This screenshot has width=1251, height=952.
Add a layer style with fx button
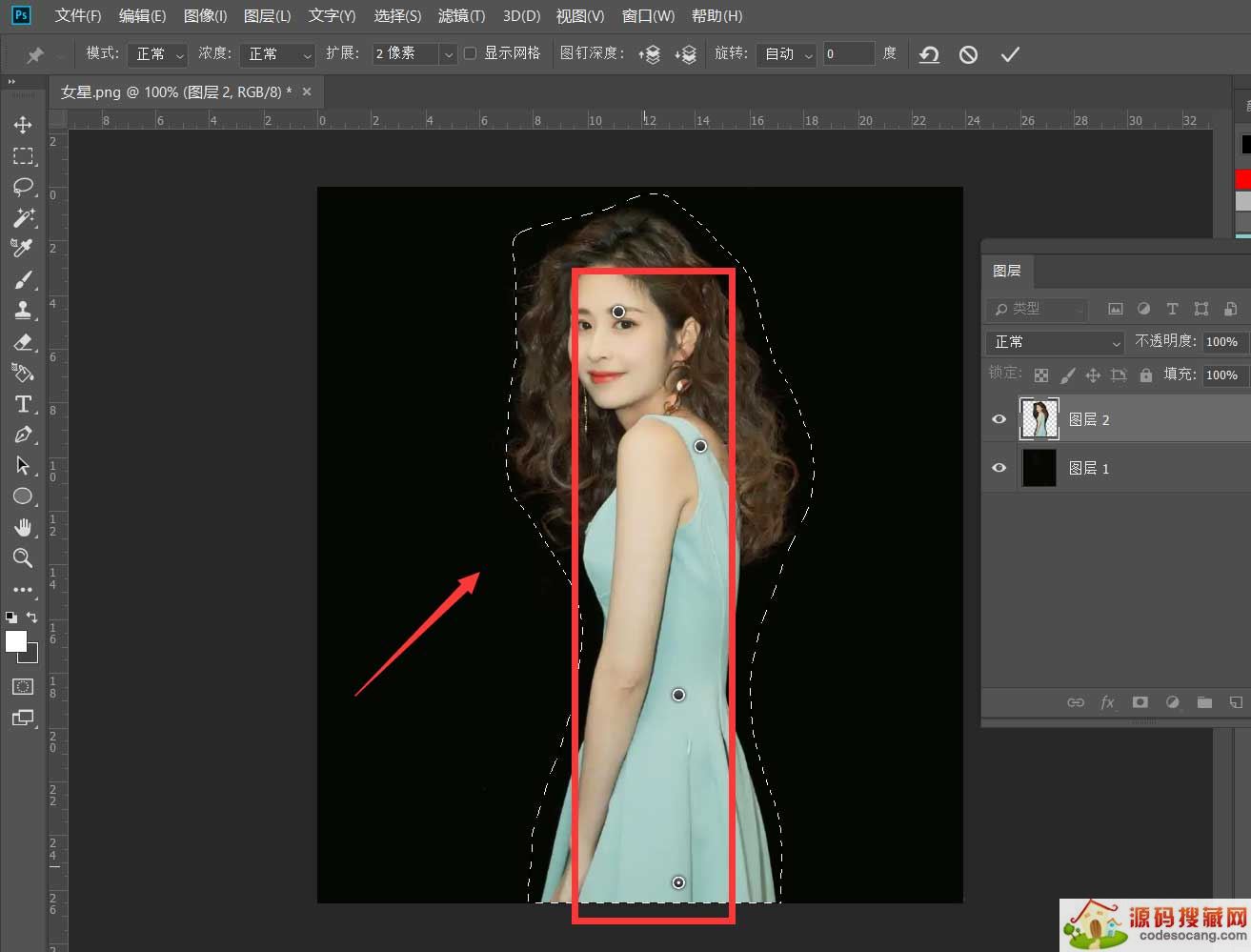point(1107,702)
